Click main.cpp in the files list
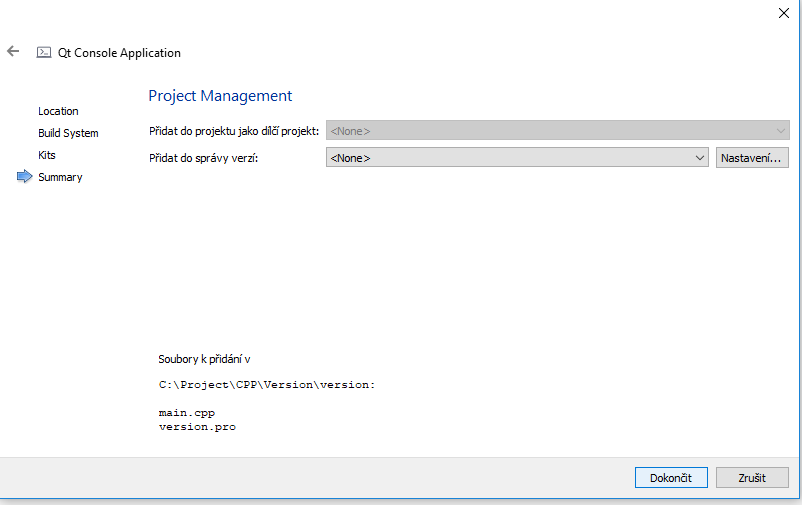This screenshot has height=505, width=802. 186,412
